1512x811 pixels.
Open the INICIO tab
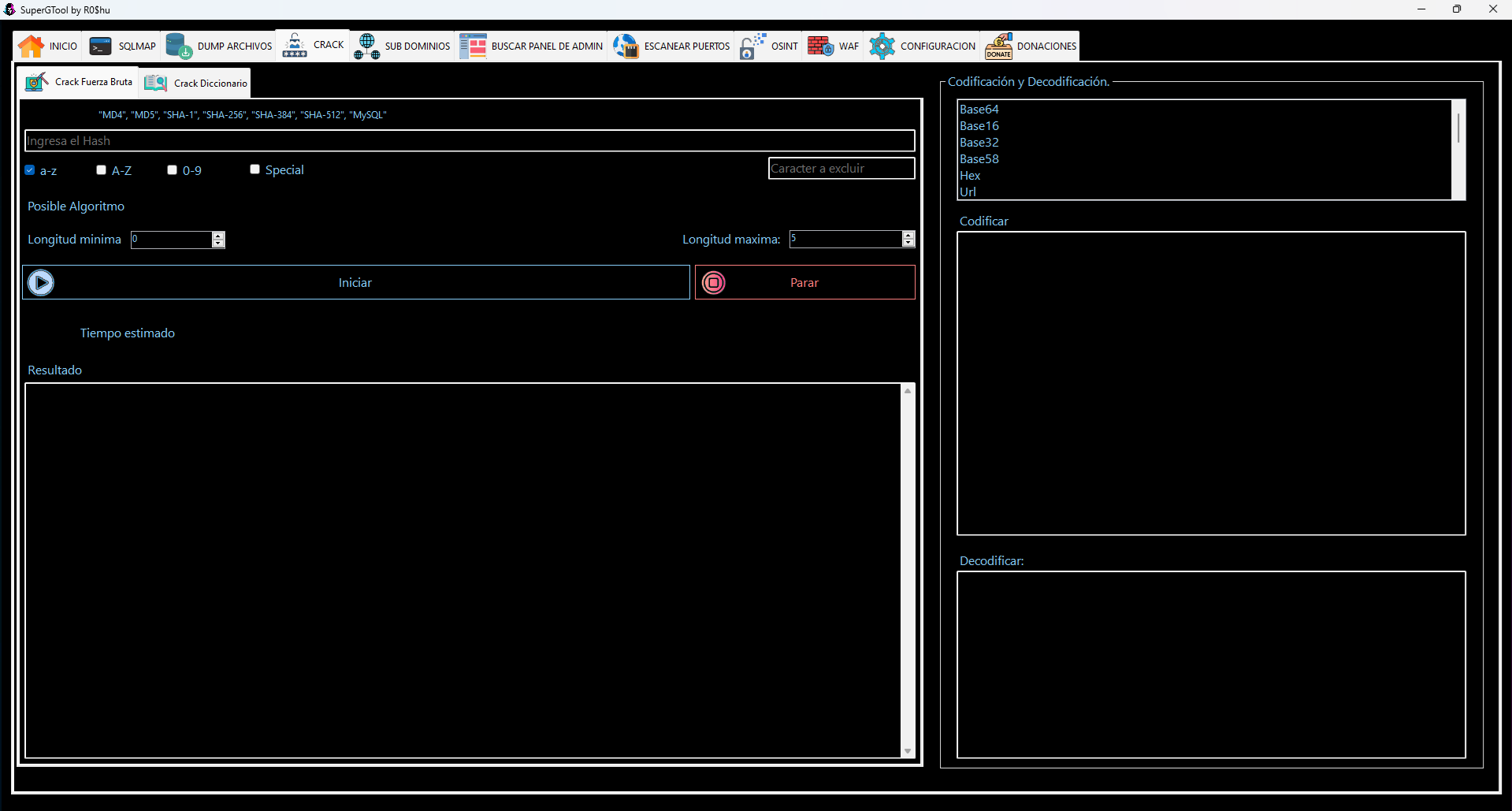coord(48,47)
